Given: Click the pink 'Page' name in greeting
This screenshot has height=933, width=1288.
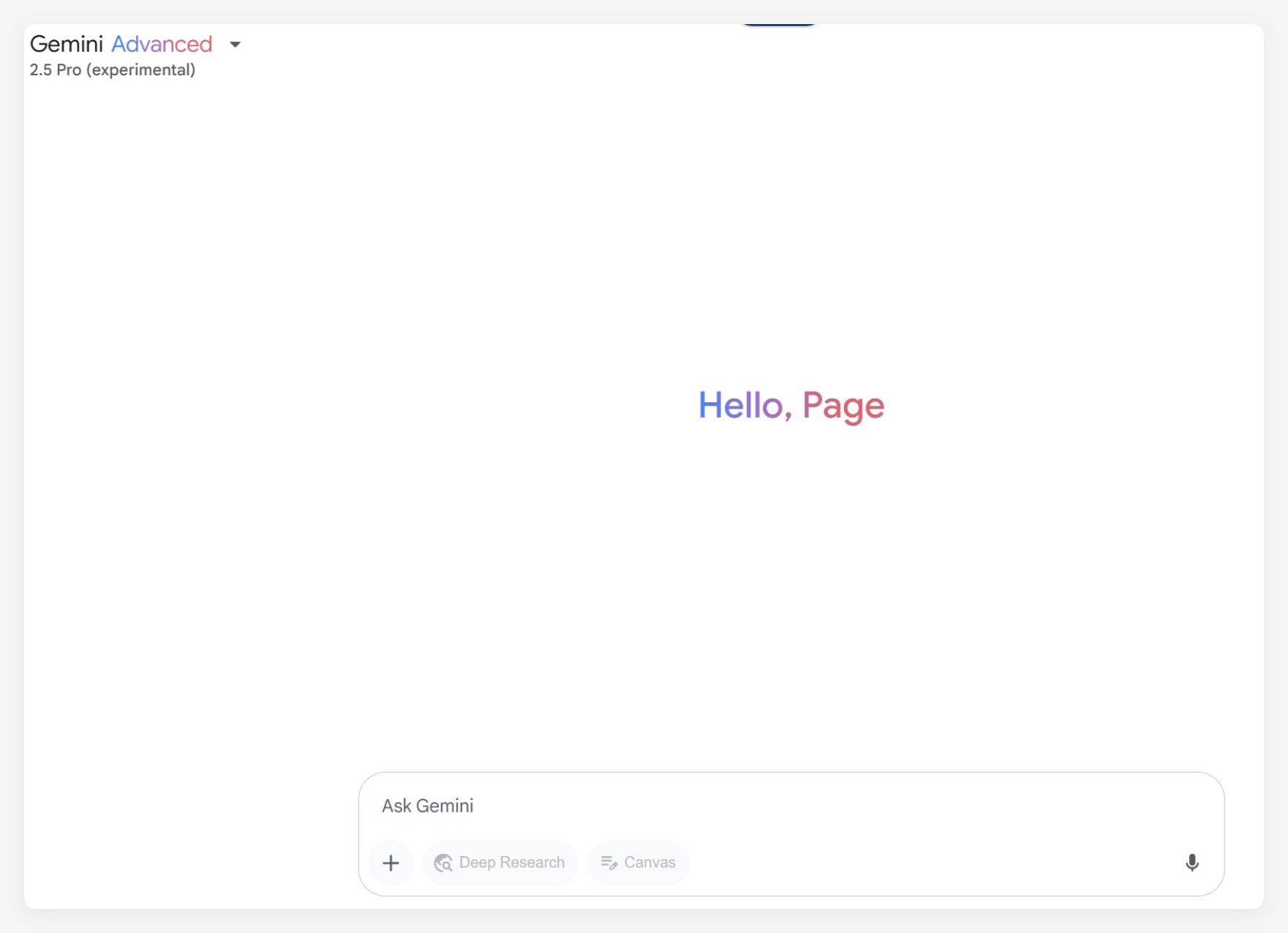Looking at the screenshot, I should click(843, 407).
